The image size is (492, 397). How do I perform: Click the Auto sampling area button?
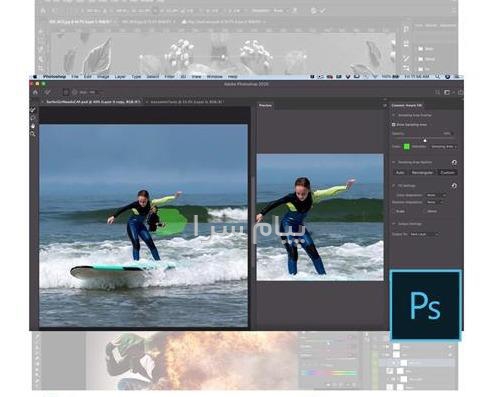tap(400, 172)
